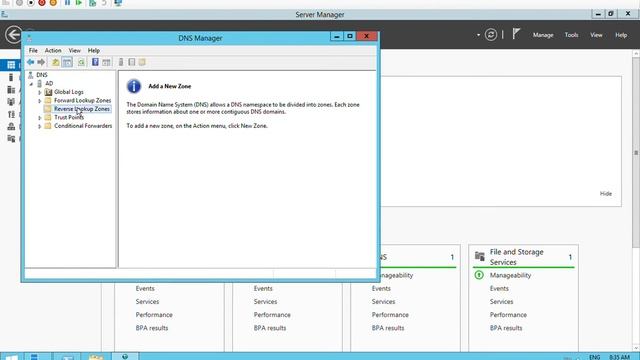The height and width of the screenshot is (360, 640).
Task: Open Services in File and Storage Services tile
Action: 502,302
